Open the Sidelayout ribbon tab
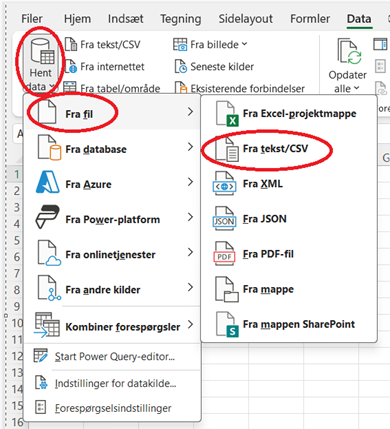 246,19
